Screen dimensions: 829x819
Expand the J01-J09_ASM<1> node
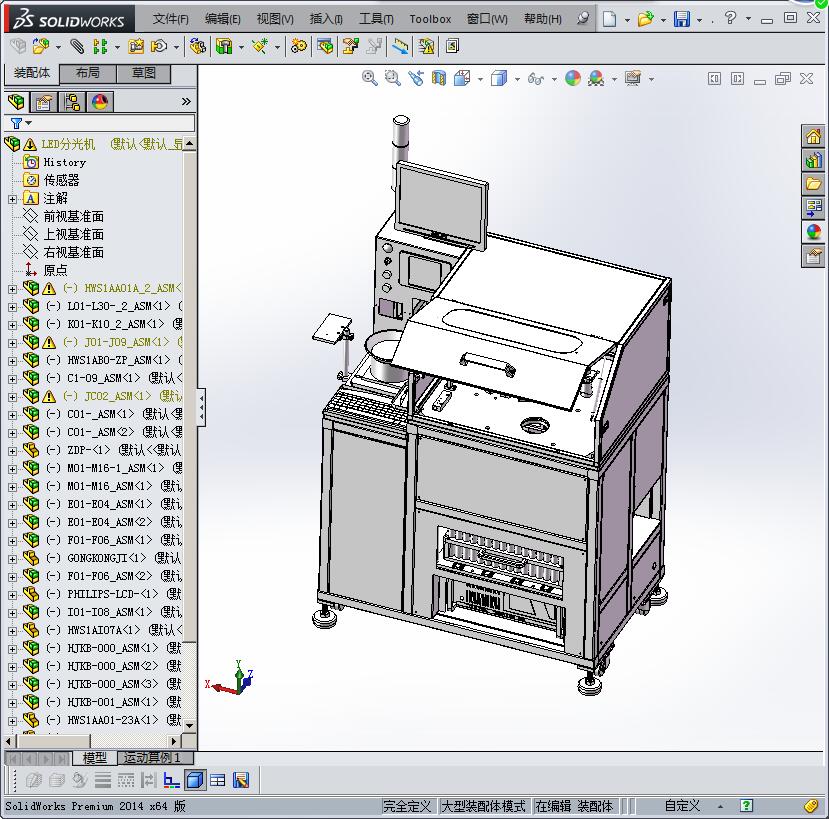[12, 343]
